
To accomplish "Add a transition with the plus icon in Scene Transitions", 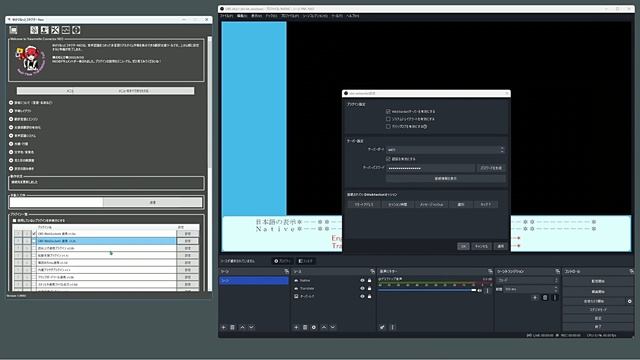I will click(x=535, y=298).
